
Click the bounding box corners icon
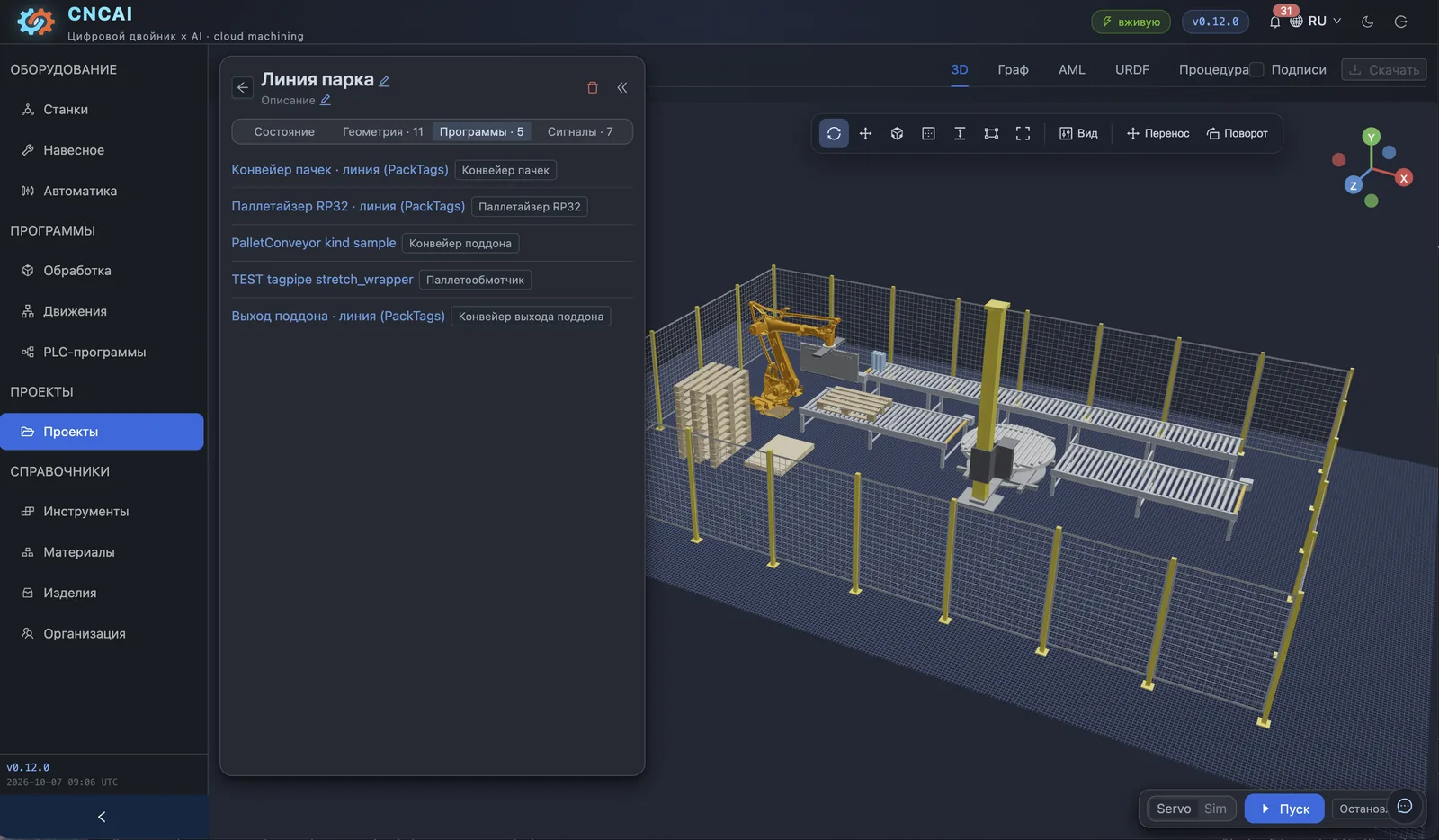991,133
